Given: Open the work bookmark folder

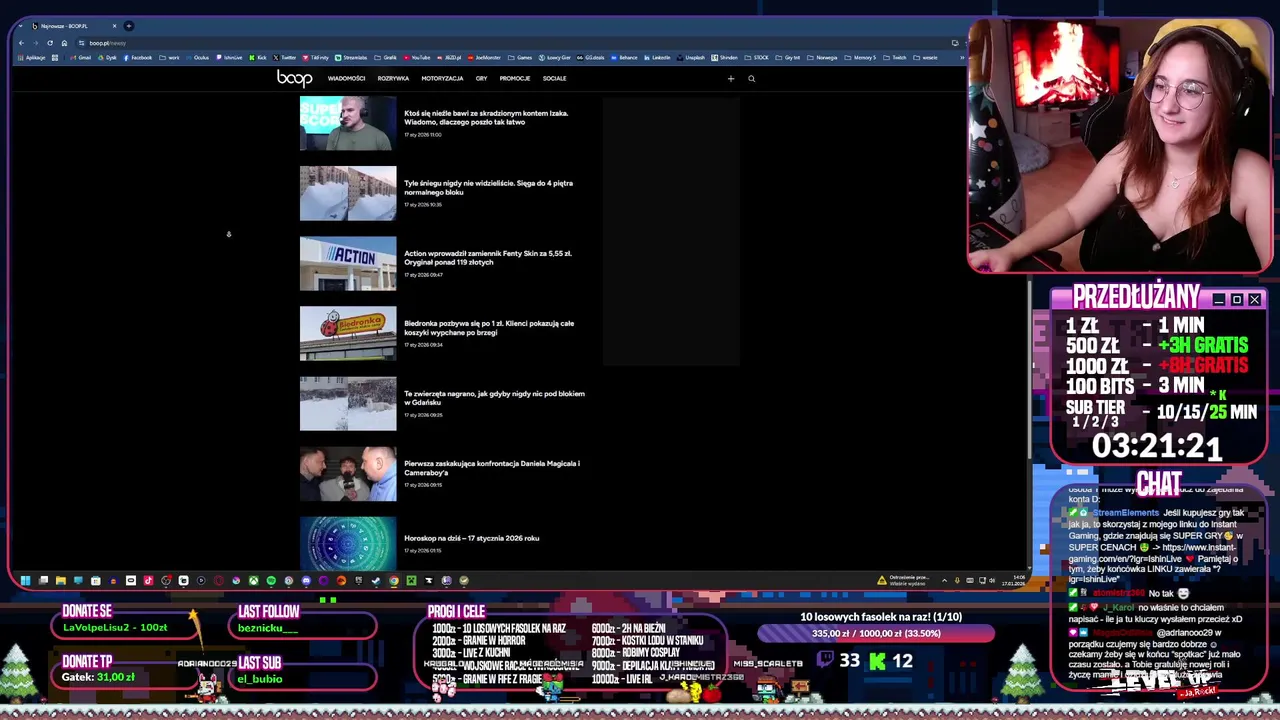Looking at the screenshot, I should 170,58.
